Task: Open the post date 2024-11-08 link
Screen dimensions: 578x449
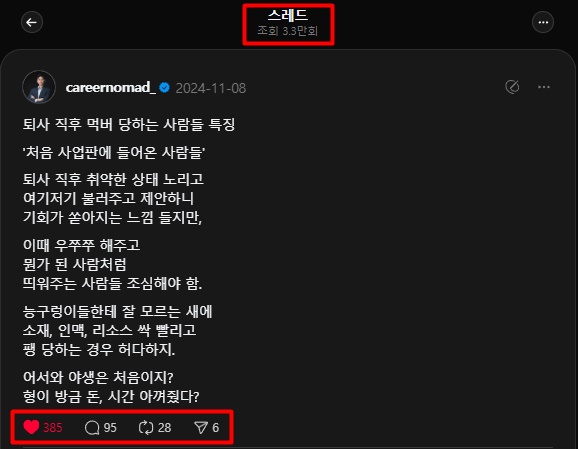Action: pos(210,88)
